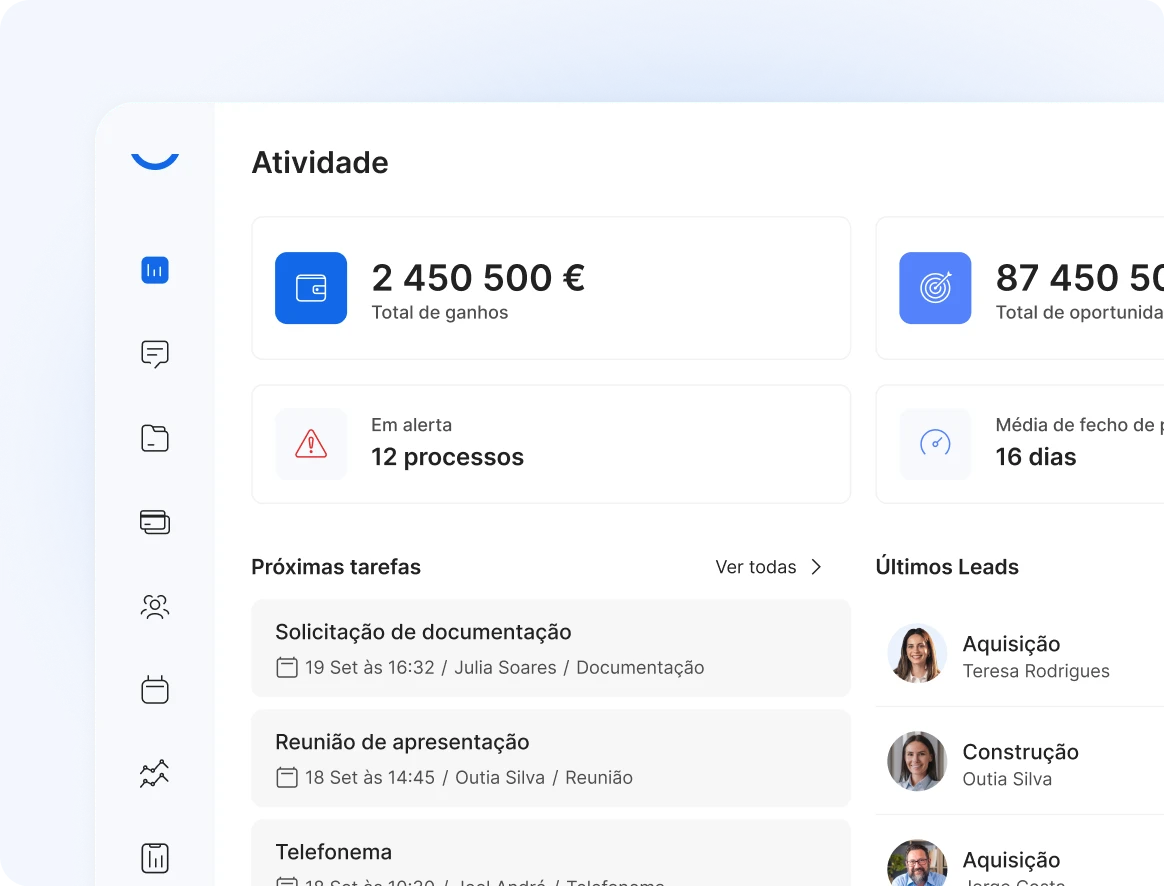Select the chat messages icon in sidebar

pos(154,354)
